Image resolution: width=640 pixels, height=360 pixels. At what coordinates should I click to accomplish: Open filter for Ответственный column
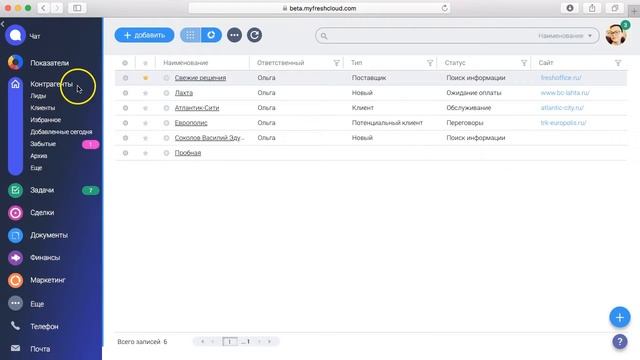pos(336,63)
